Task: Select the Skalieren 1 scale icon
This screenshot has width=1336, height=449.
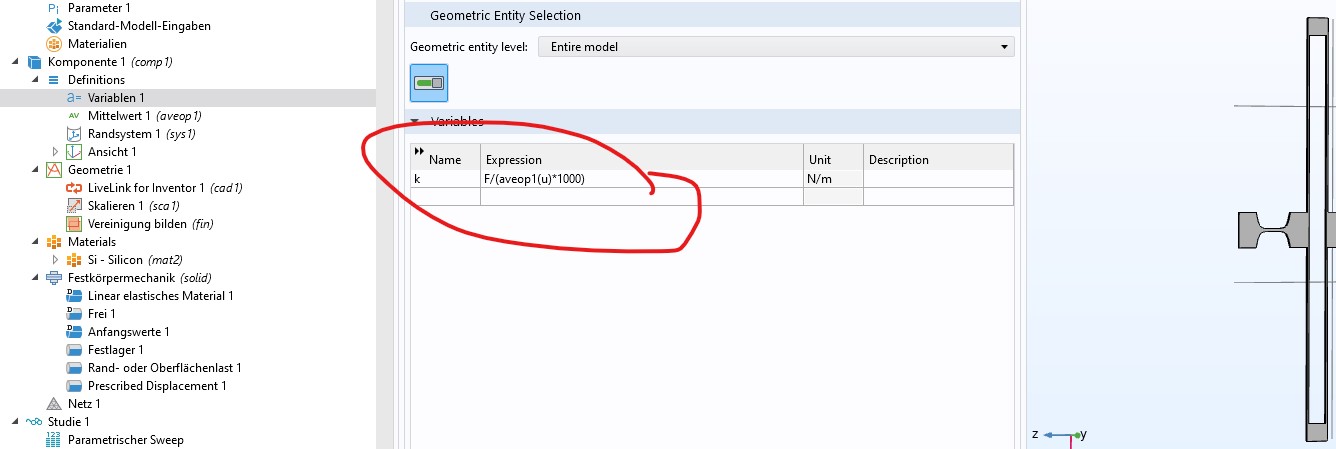Action: 73,206
